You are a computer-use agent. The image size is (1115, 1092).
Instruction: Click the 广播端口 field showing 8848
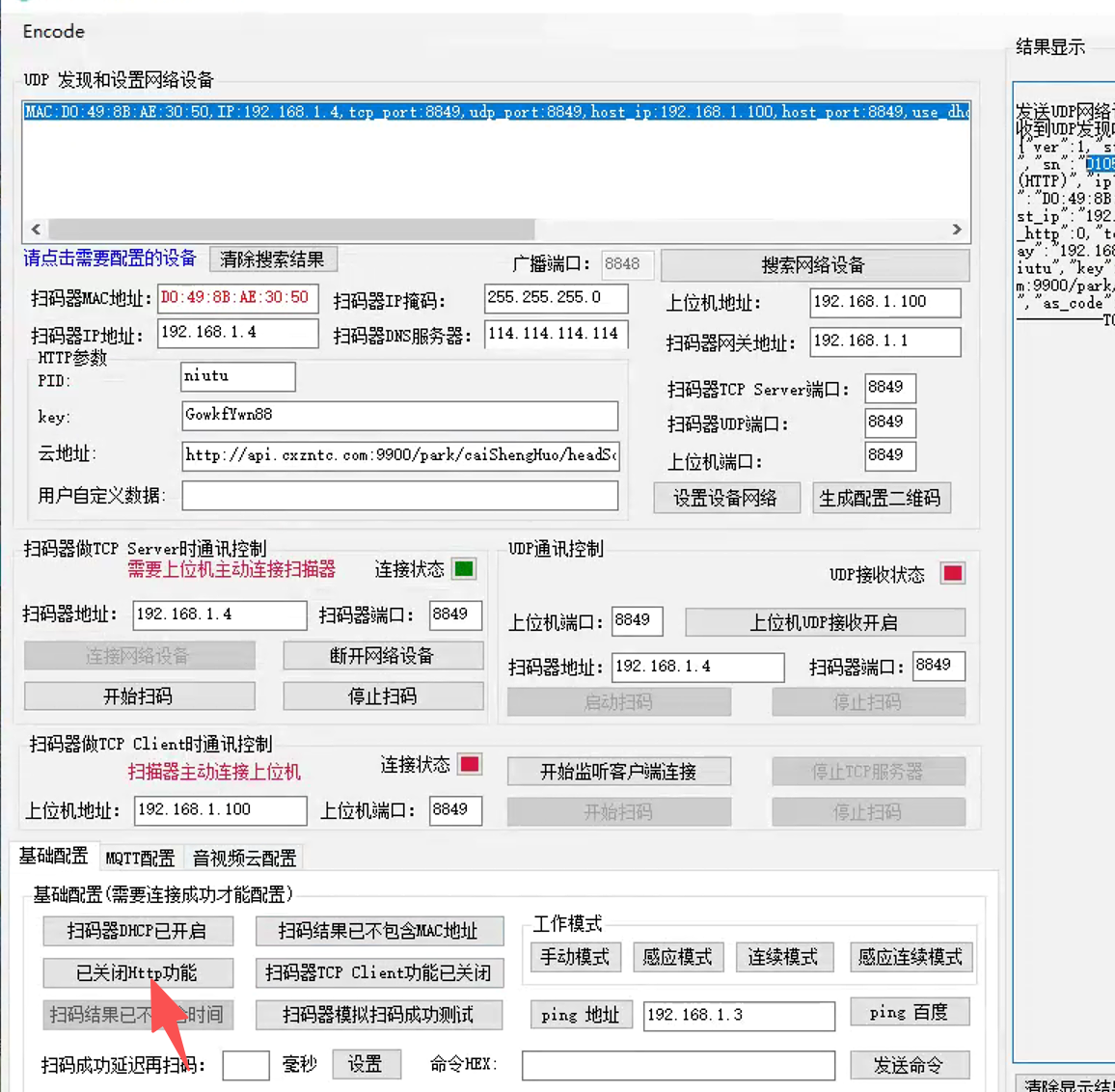click(x=627, y=264)
